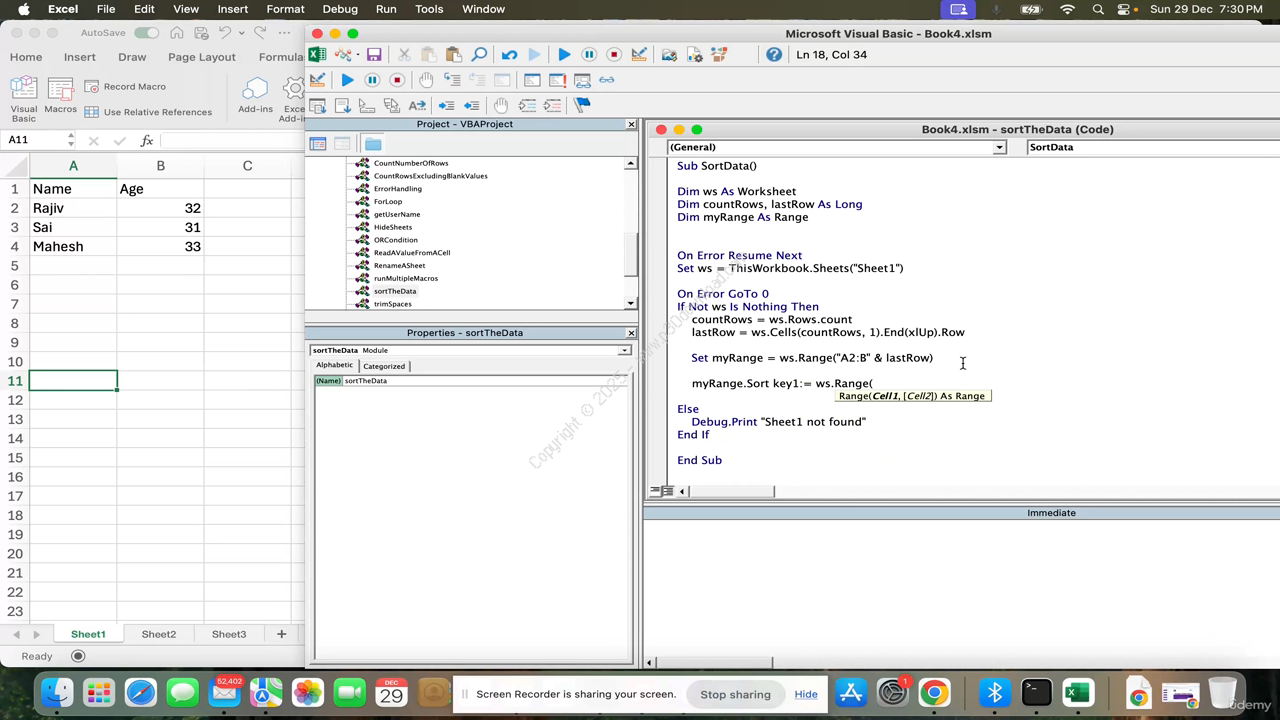Switch to Page Layout ribbon tab
Screen dimensions: 1280x720
202,57
